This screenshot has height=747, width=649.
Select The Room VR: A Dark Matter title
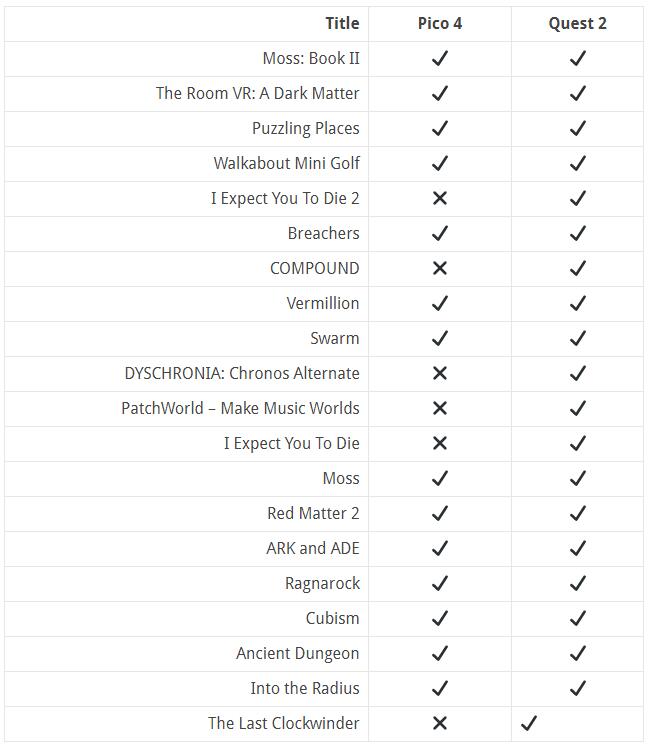(x=257, y=93)
